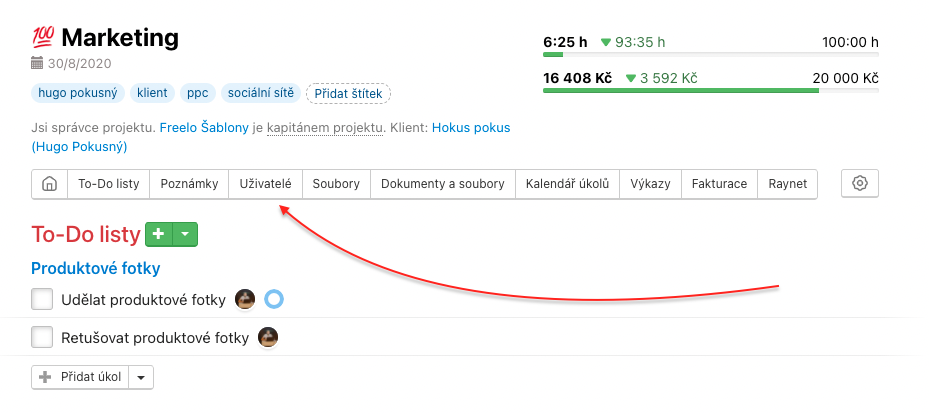
Task: Check off Retušovat produktové fotky task
Action: [x=42, y=338]
